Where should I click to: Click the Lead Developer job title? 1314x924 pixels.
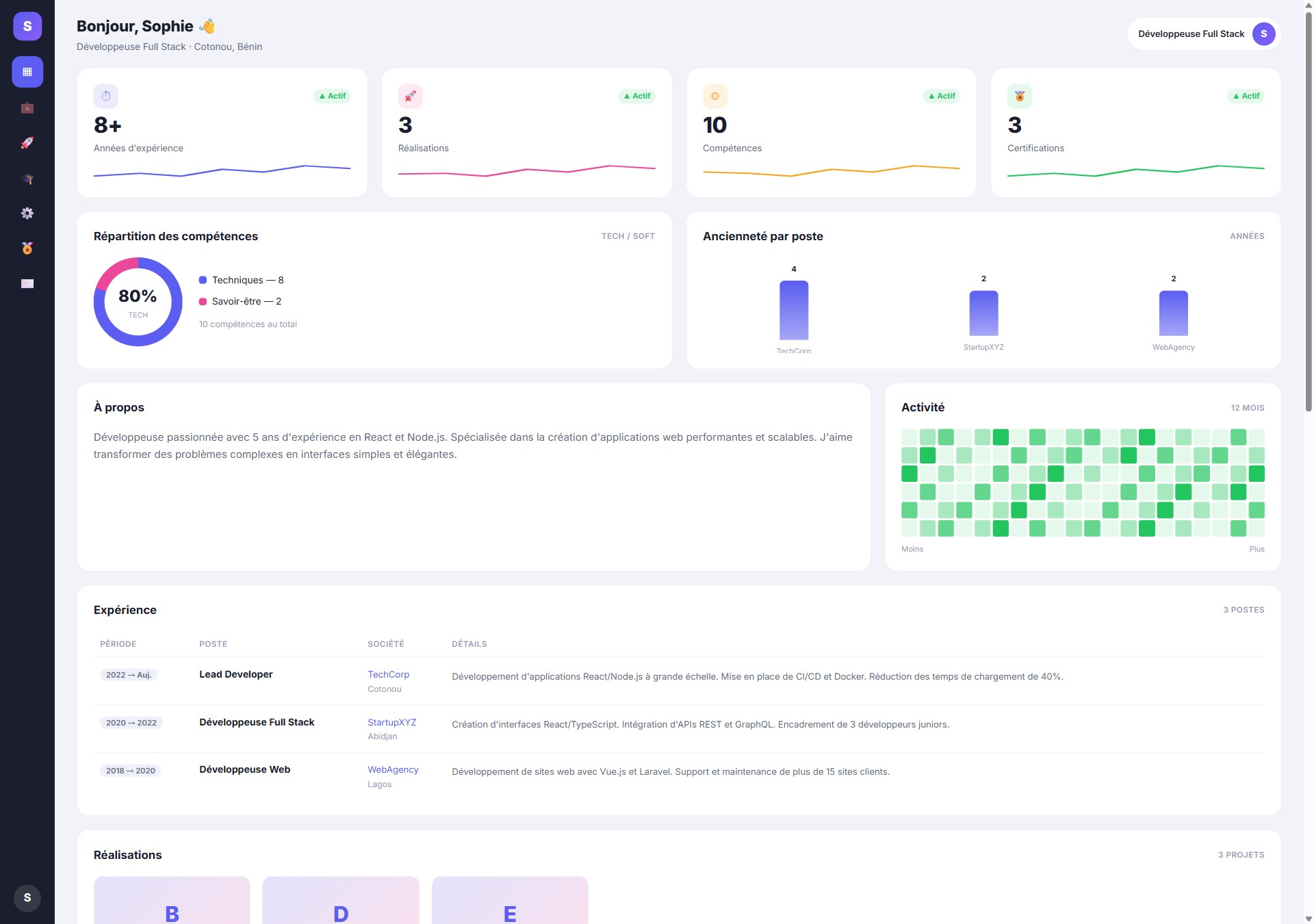(x=235, y=674)
